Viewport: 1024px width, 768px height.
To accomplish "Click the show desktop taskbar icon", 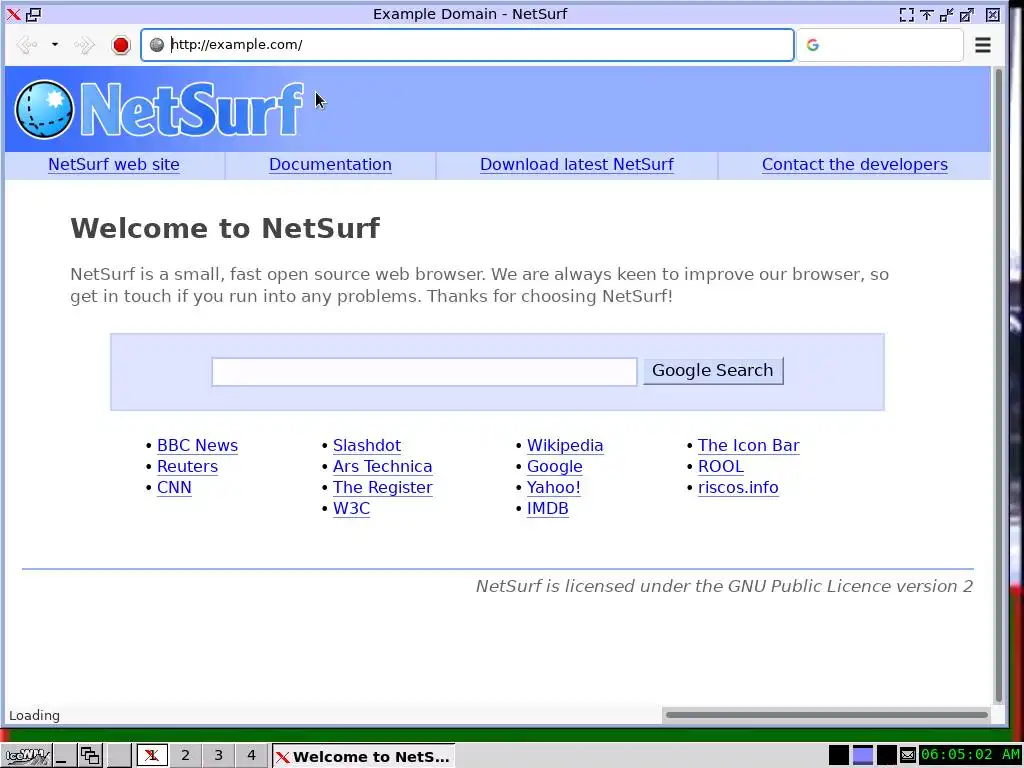I will coord(63,756).
